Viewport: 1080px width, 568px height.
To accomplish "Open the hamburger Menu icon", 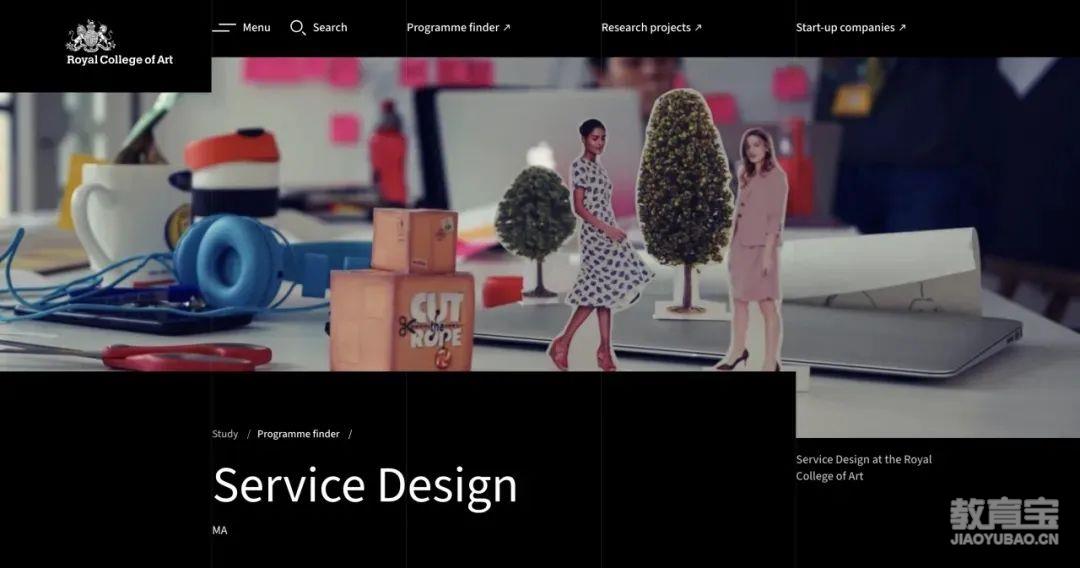I will (x=224, y=28).
